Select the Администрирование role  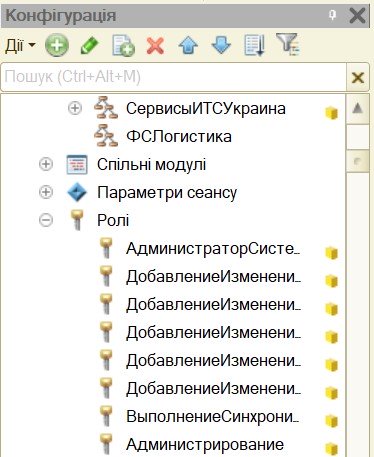coord(205,444)
